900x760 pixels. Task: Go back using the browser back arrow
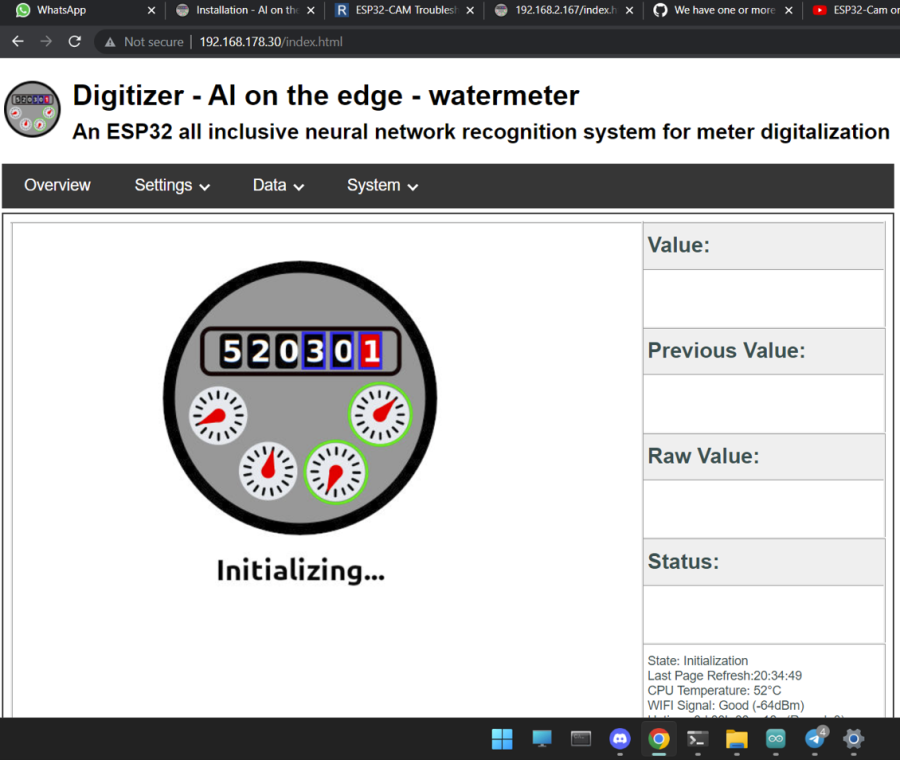coord(18,42)
